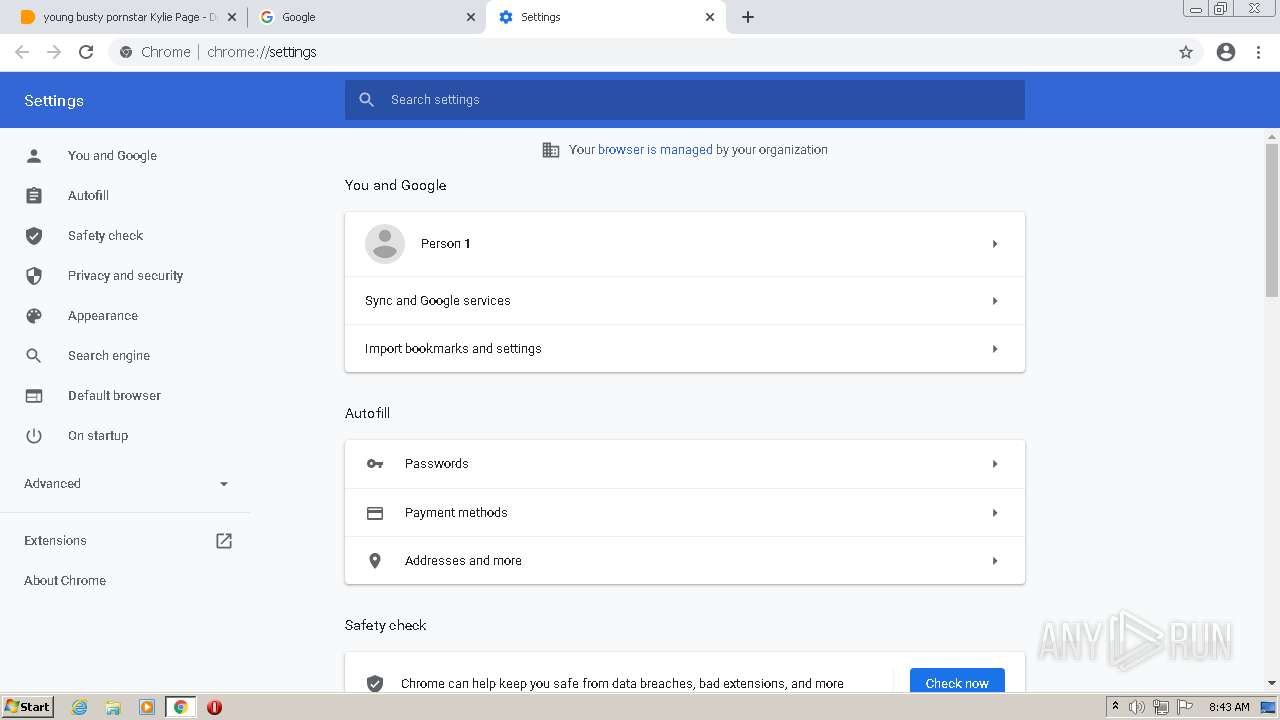This screenshot has height=720, width=1280.
Task: Select Appearance in sidebar
Action: pyautogui.click(x=103, y=316)
